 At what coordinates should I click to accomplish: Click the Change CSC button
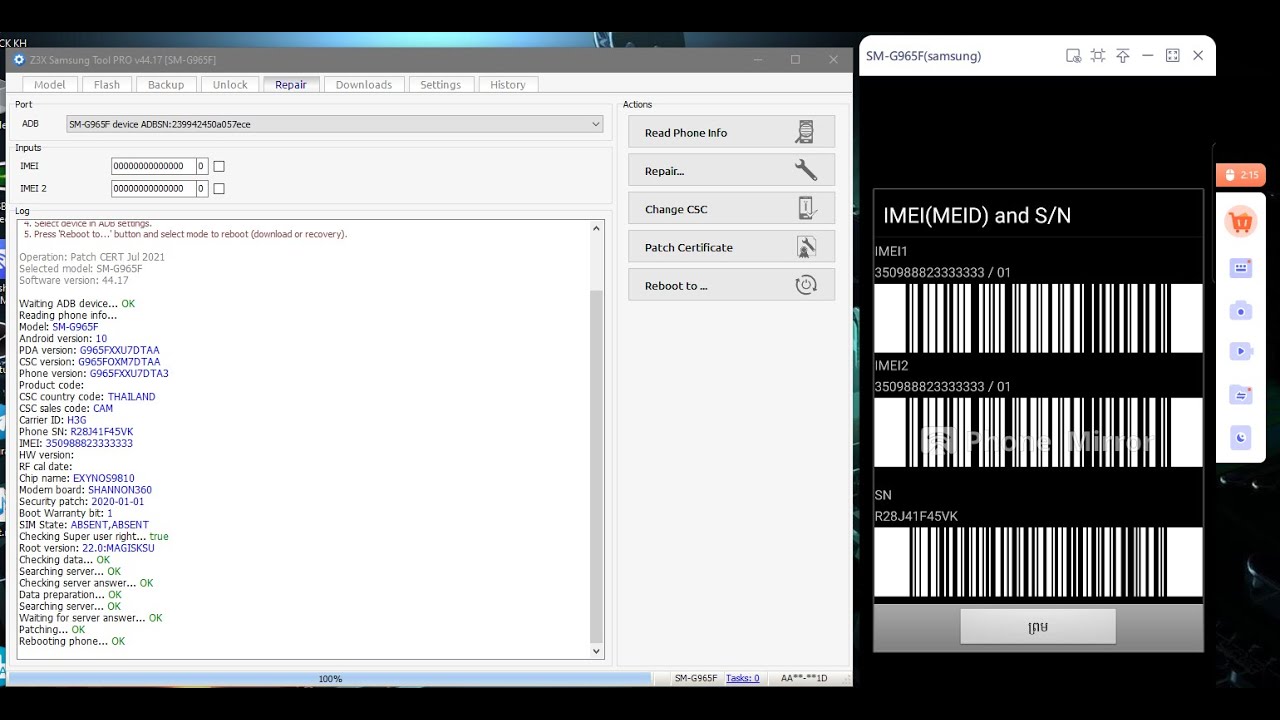point(731,209)
